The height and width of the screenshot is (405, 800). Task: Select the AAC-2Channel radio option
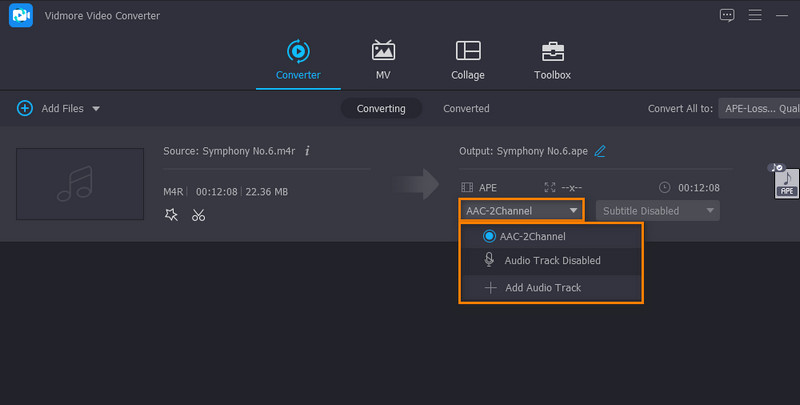[489, 236]
